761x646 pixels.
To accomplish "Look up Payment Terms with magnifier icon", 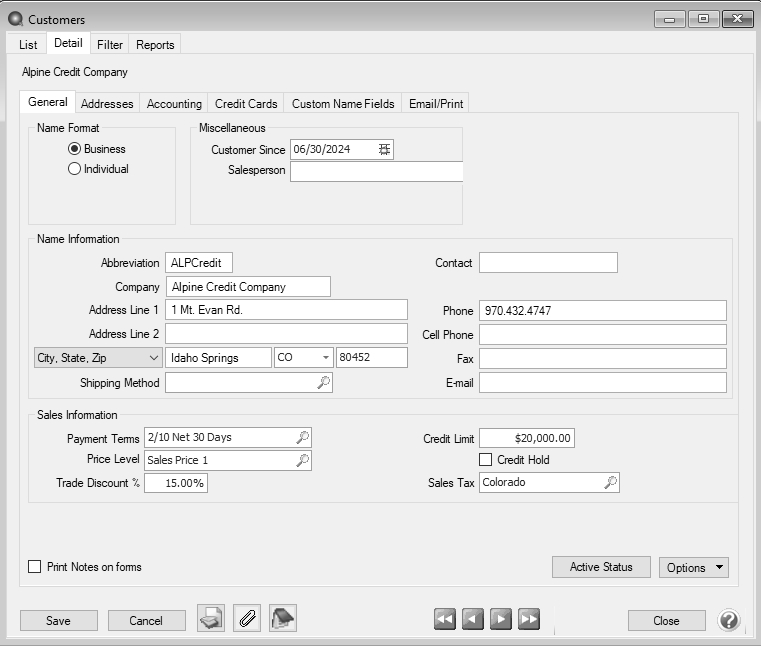I will [x=302, y=438].
